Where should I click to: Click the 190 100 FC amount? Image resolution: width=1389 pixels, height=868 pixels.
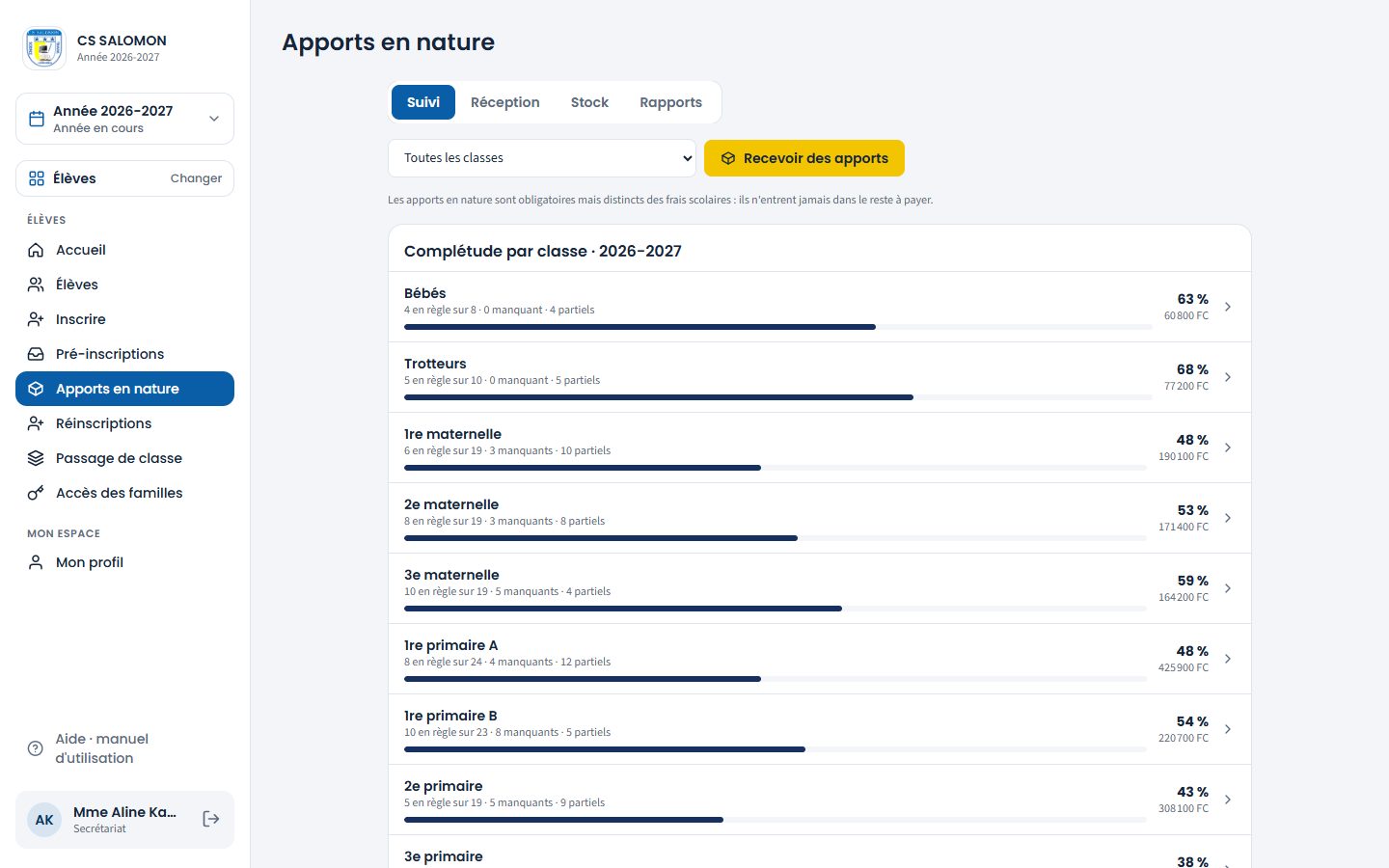tap(1184, 456)
